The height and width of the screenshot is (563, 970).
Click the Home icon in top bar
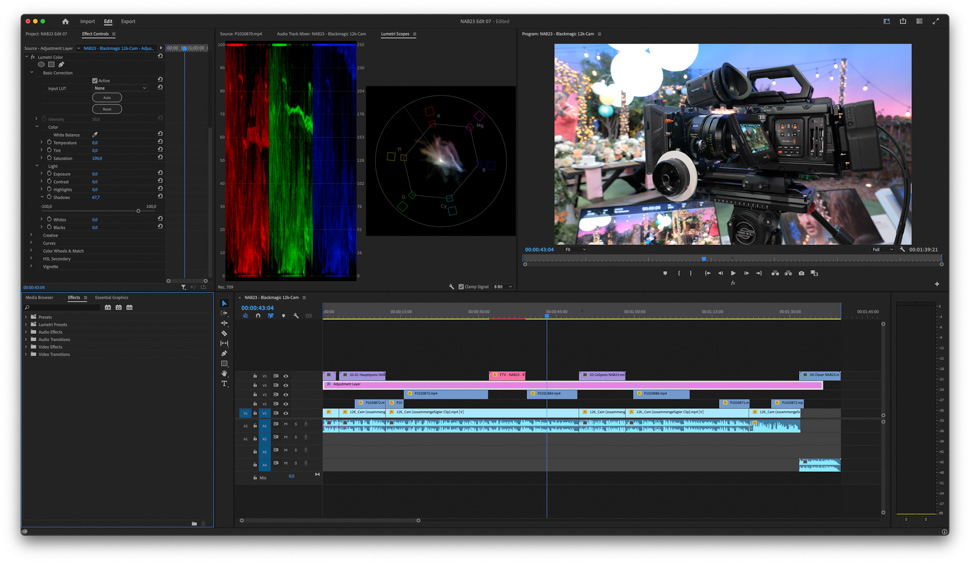[65, 21]
